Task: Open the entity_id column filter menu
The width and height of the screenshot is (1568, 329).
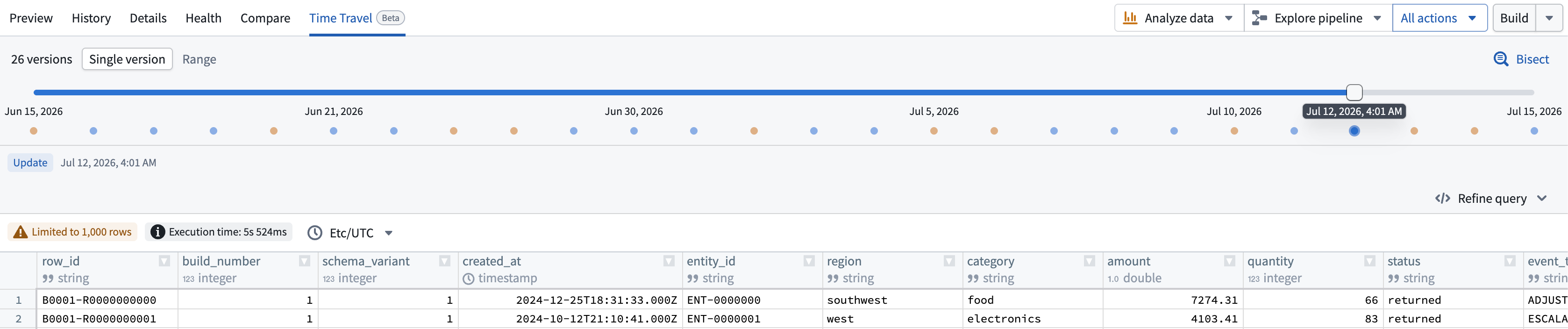Action: [x=808, y=261]
